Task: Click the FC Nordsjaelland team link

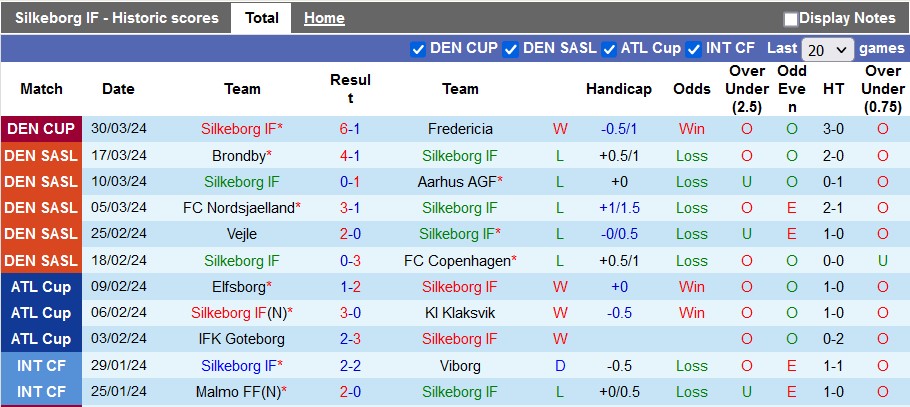Action: point(238,208)
